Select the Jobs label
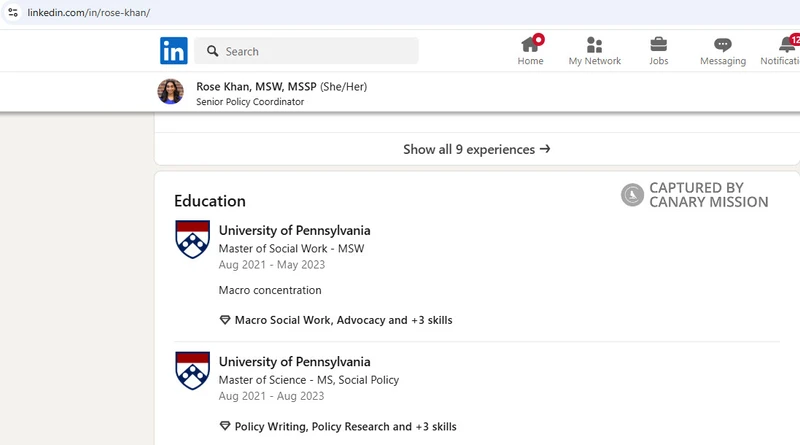The image size is (800, 445). [658, 61]
